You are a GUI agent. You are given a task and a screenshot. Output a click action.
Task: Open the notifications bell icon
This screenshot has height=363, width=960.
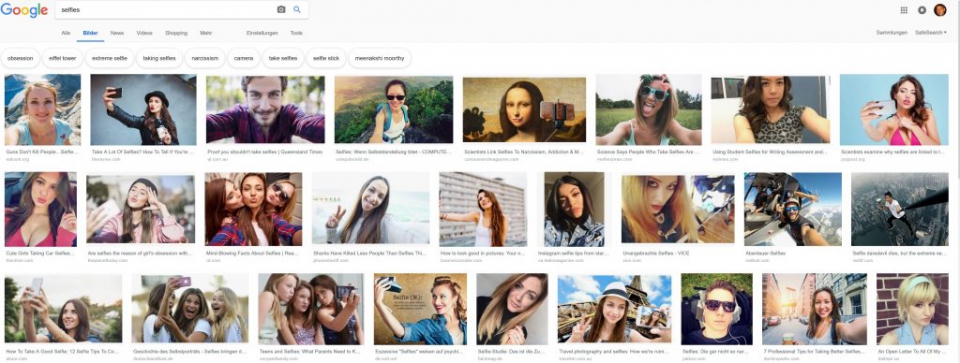(922, 10)
